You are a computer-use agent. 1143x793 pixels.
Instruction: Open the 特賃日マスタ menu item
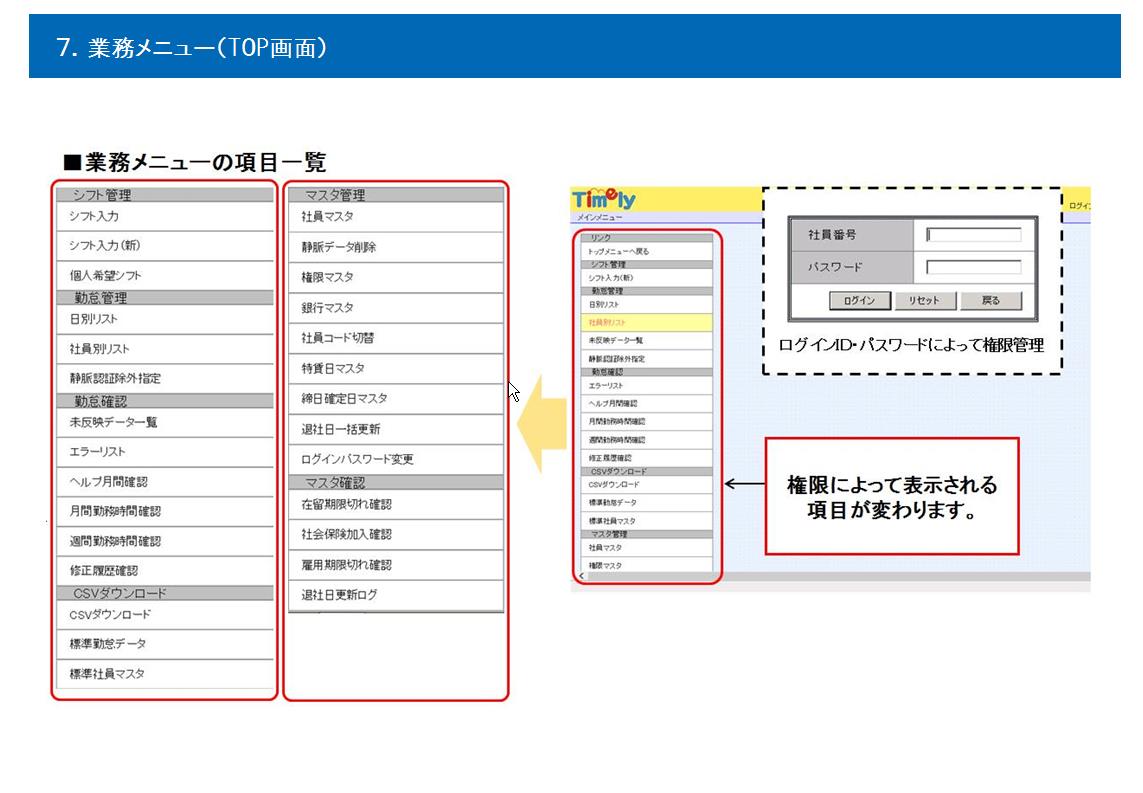(x=396, y=369)
